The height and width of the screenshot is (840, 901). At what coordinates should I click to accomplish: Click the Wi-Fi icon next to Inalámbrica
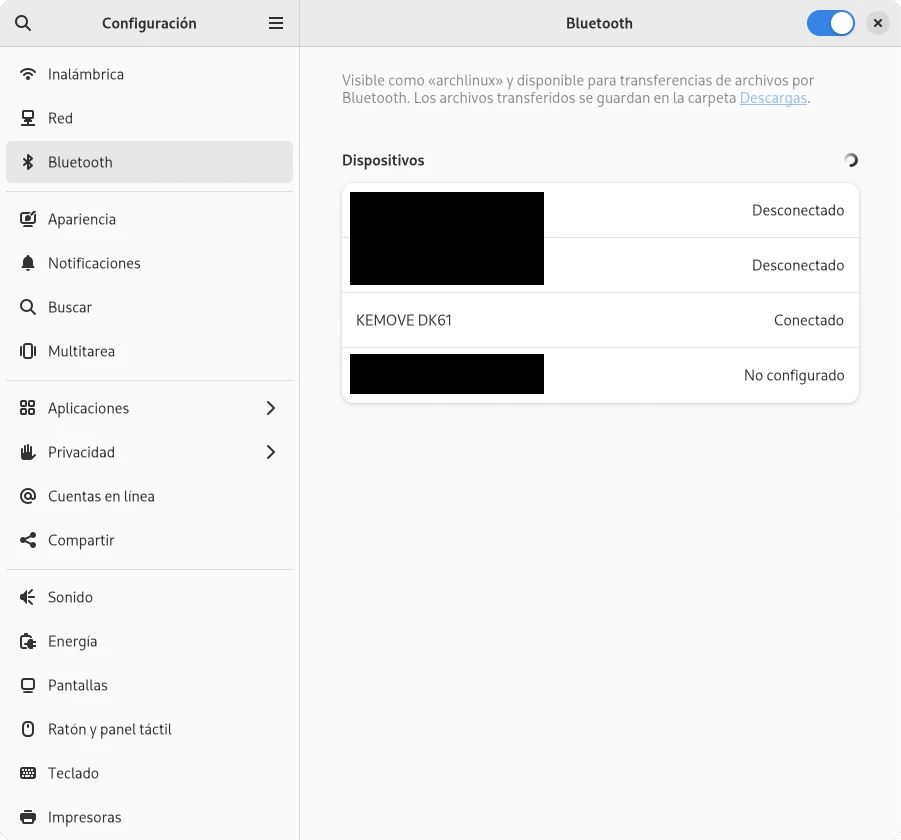[28, 74]
